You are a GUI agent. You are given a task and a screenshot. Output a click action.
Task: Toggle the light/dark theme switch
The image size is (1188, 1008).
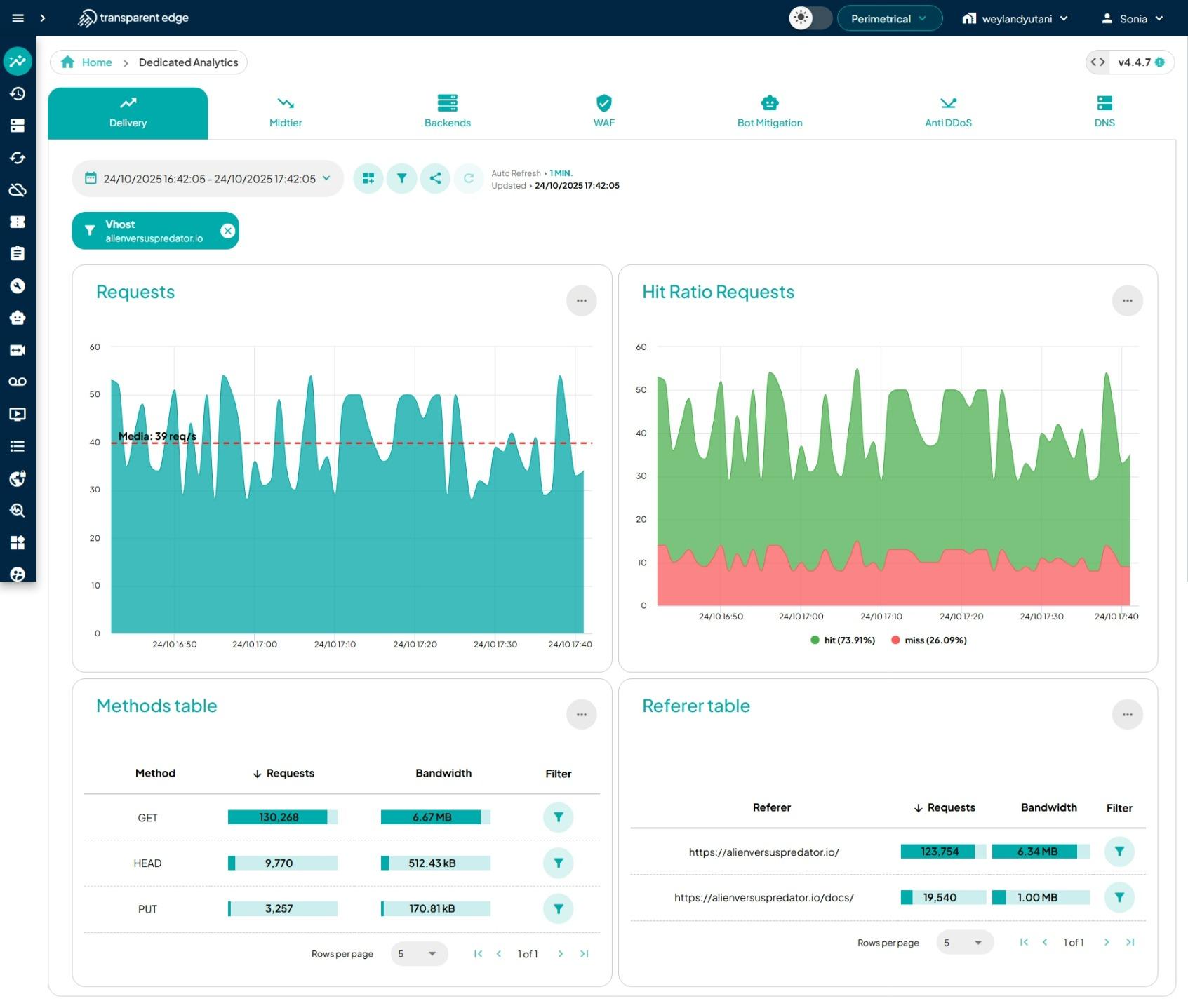point(810,18)
